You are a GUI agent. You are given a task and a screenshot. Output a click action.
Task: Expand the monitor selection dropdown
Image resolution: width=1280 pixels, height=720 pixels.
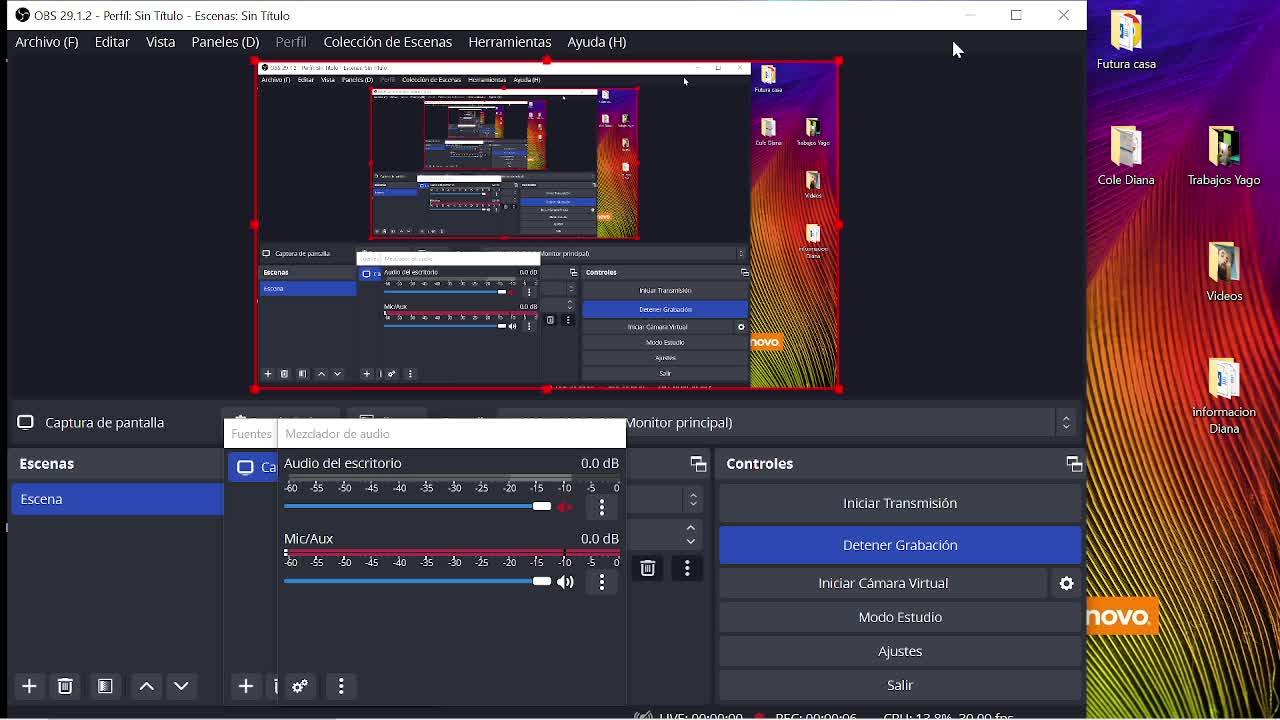[1066, 423]
